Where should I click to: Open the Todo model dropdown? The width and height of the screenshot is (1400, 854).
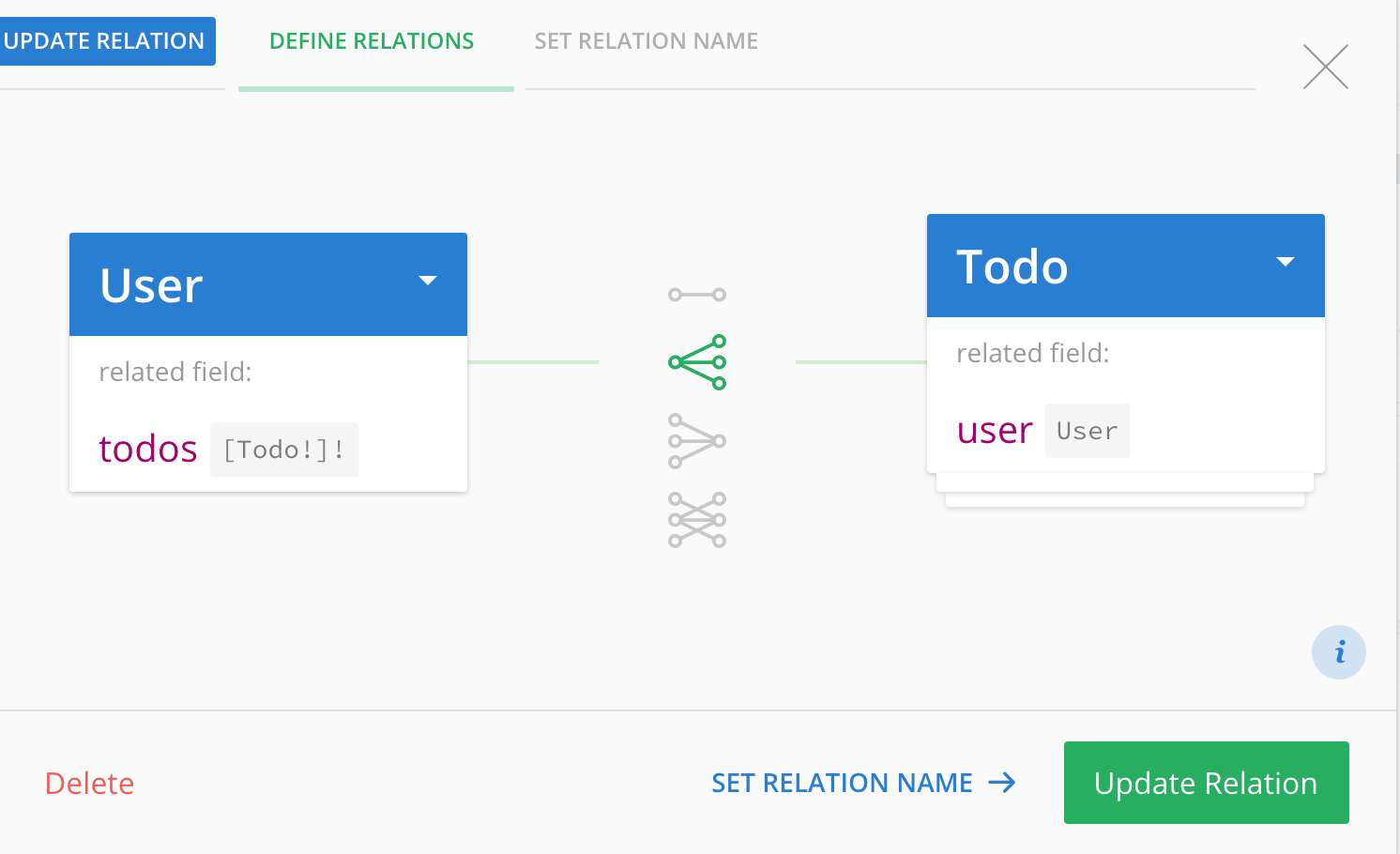[x=1286, y=264]
